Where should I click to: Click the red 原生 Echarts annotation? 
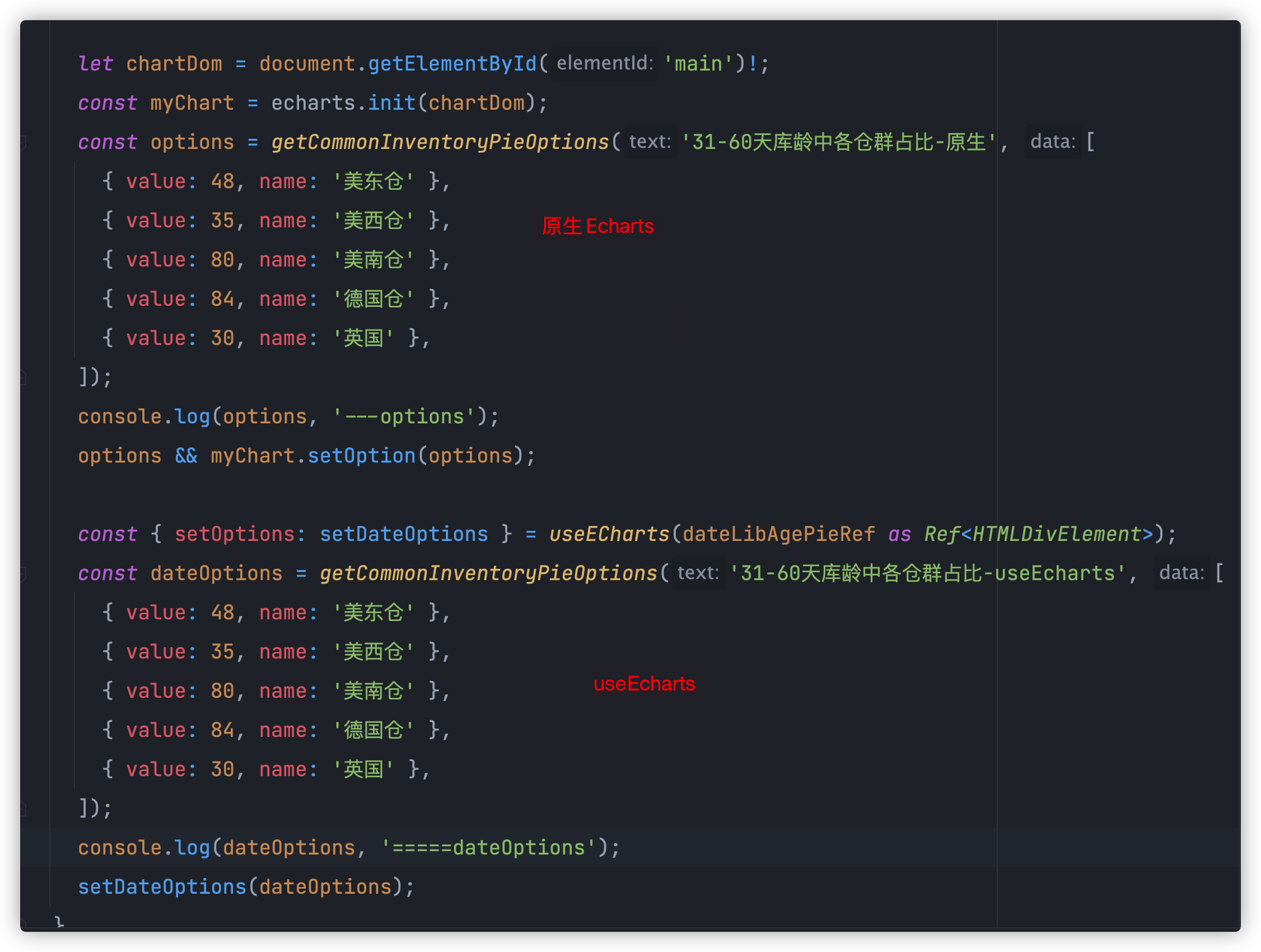coord(597,226)
